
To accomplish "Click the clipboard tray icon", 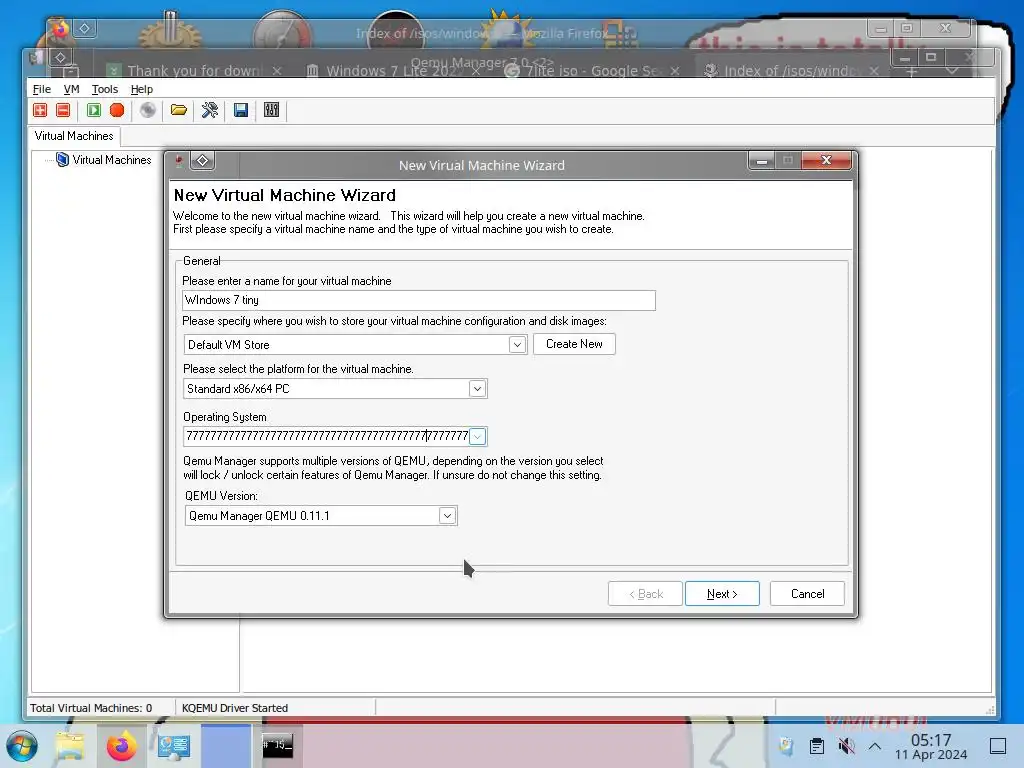I will 816,746.
